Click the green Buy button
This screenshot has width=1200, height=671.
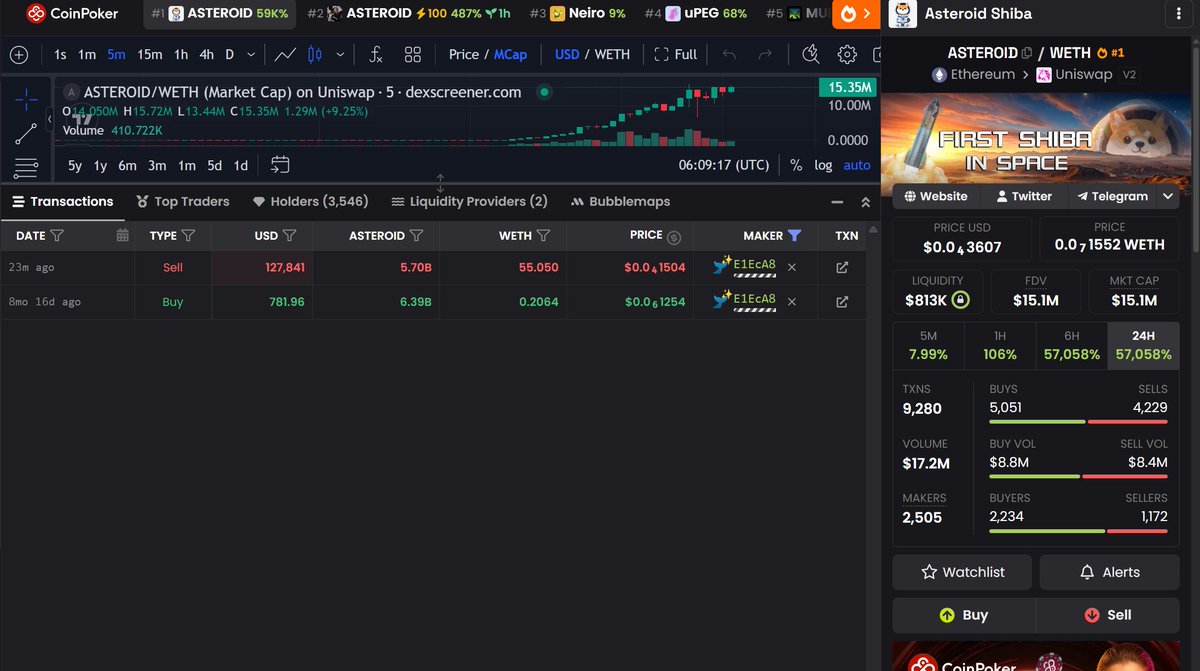[964, 615]
